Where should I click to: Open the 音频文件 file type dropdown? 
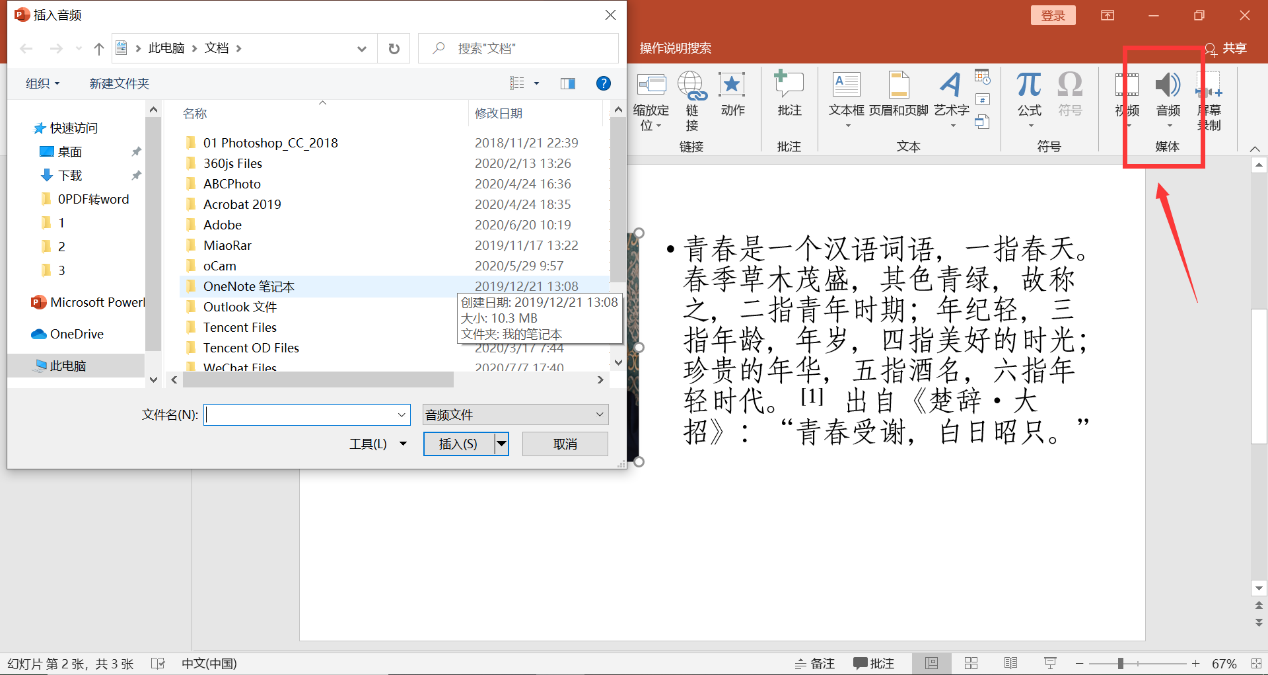(x=515, y=414)
